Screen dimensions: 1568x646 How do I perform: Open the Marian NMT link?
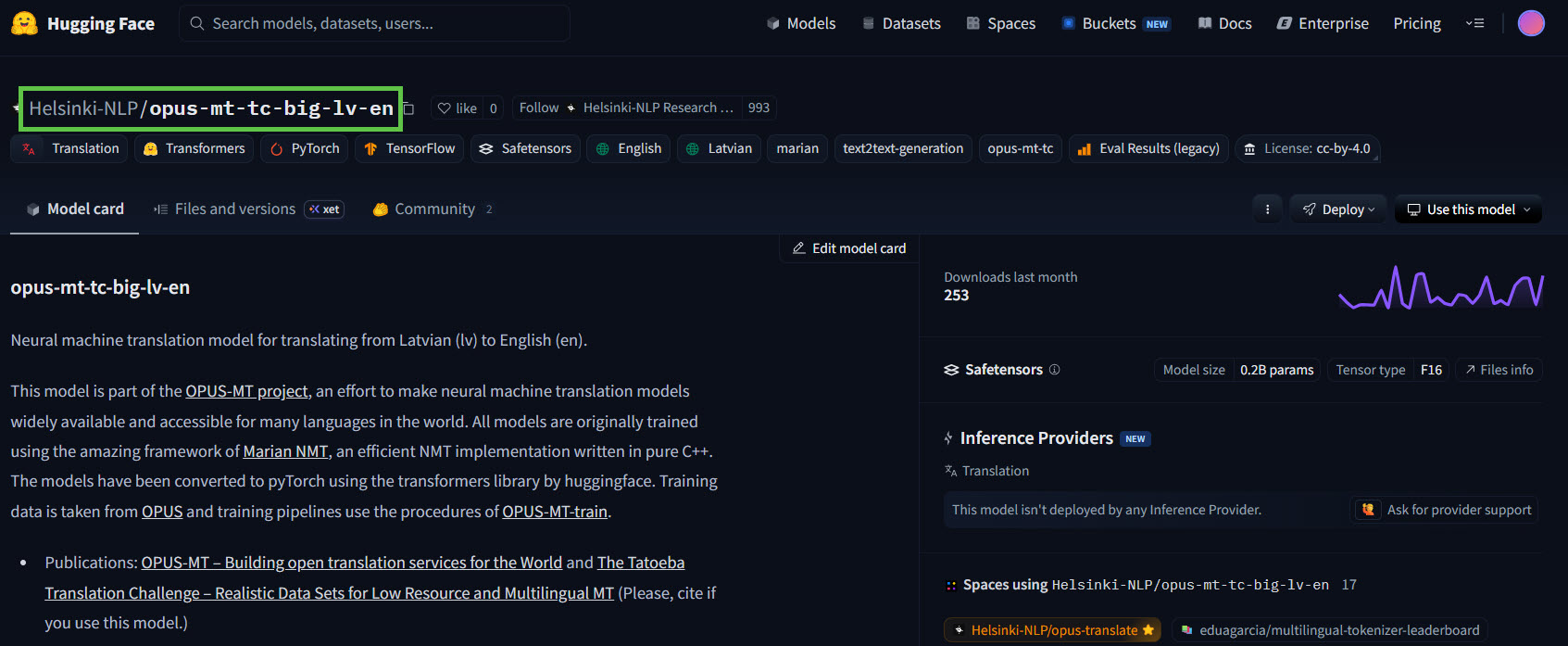pos(285,451)
